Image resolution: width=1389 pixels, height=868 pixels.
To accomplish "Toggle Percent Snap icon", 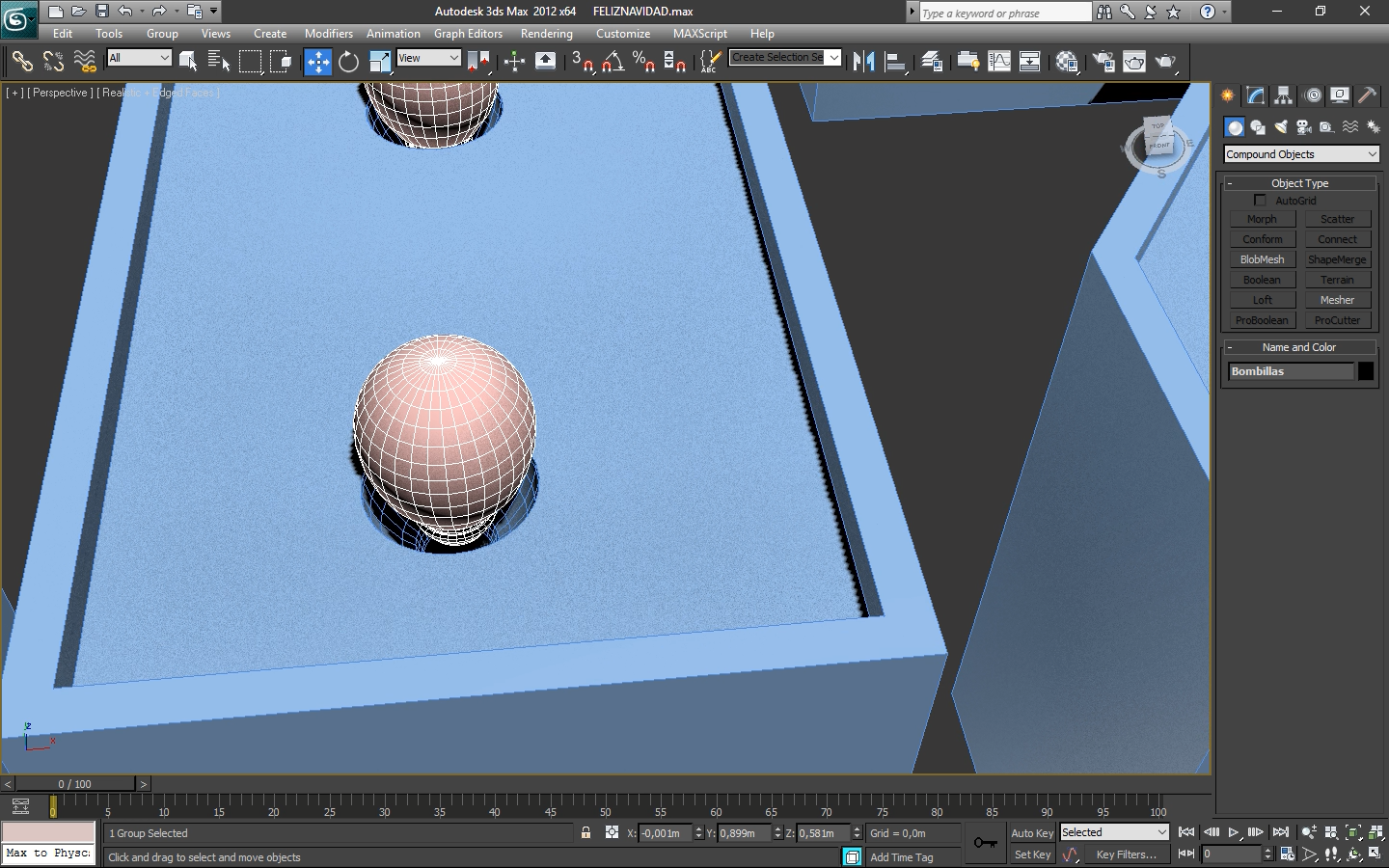I will (x=644, y=62).
